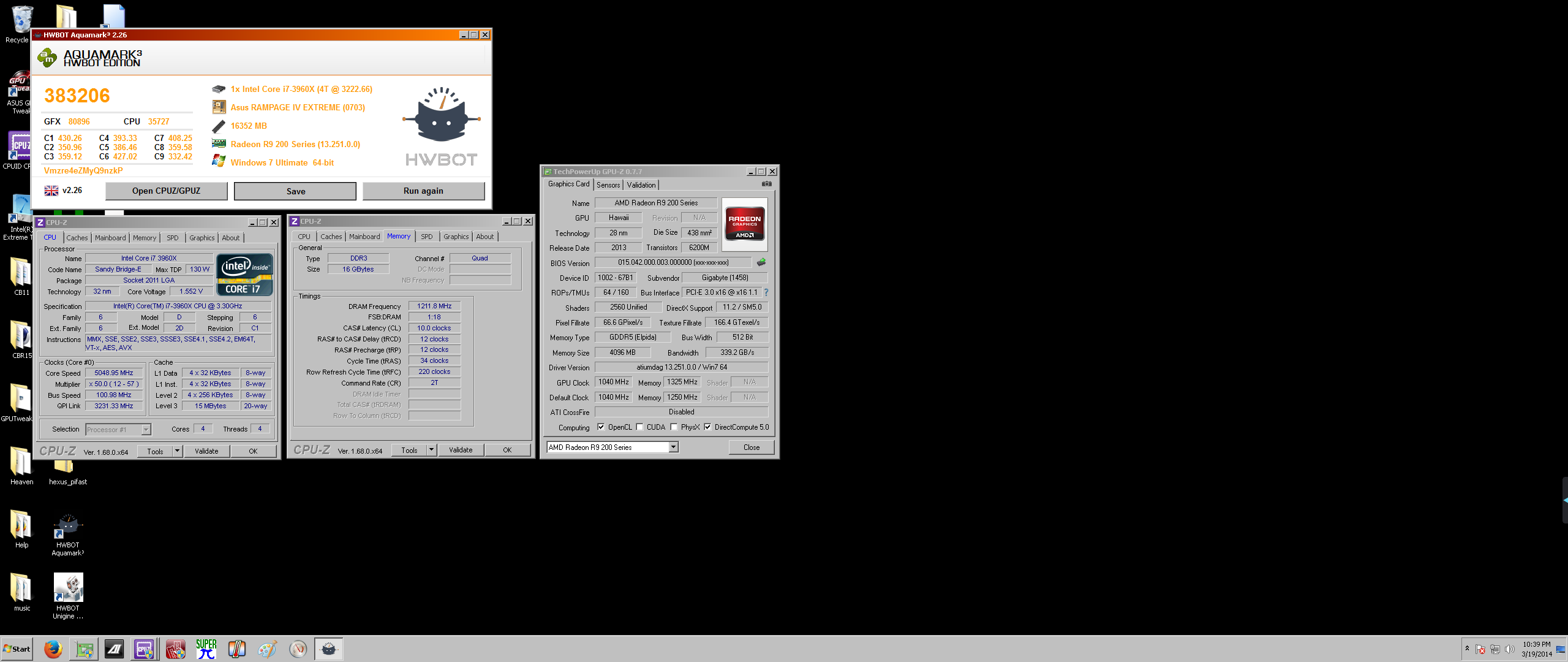Open the GPU-Z taskbar icon
The height and width of the screenshot is (662, 1568).
click(x=84, y=649)
